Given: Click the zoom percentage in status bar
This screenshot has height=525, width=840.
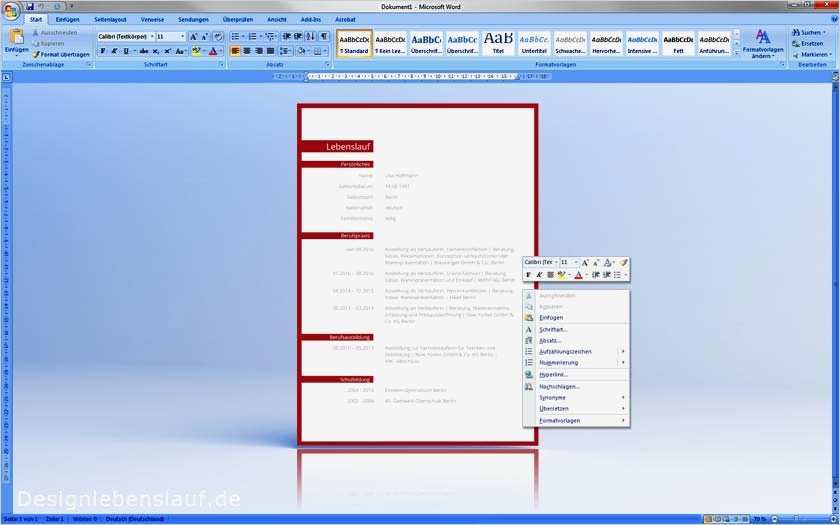Looking at the screenshot, I should pyautogui.click(x=760, y=520).
